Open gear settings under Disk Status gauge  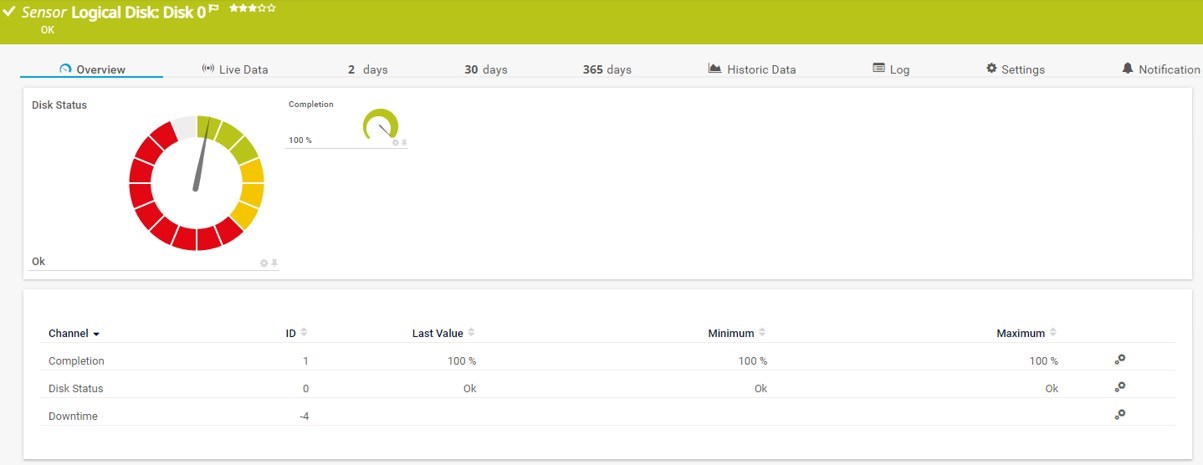point(264,263)
